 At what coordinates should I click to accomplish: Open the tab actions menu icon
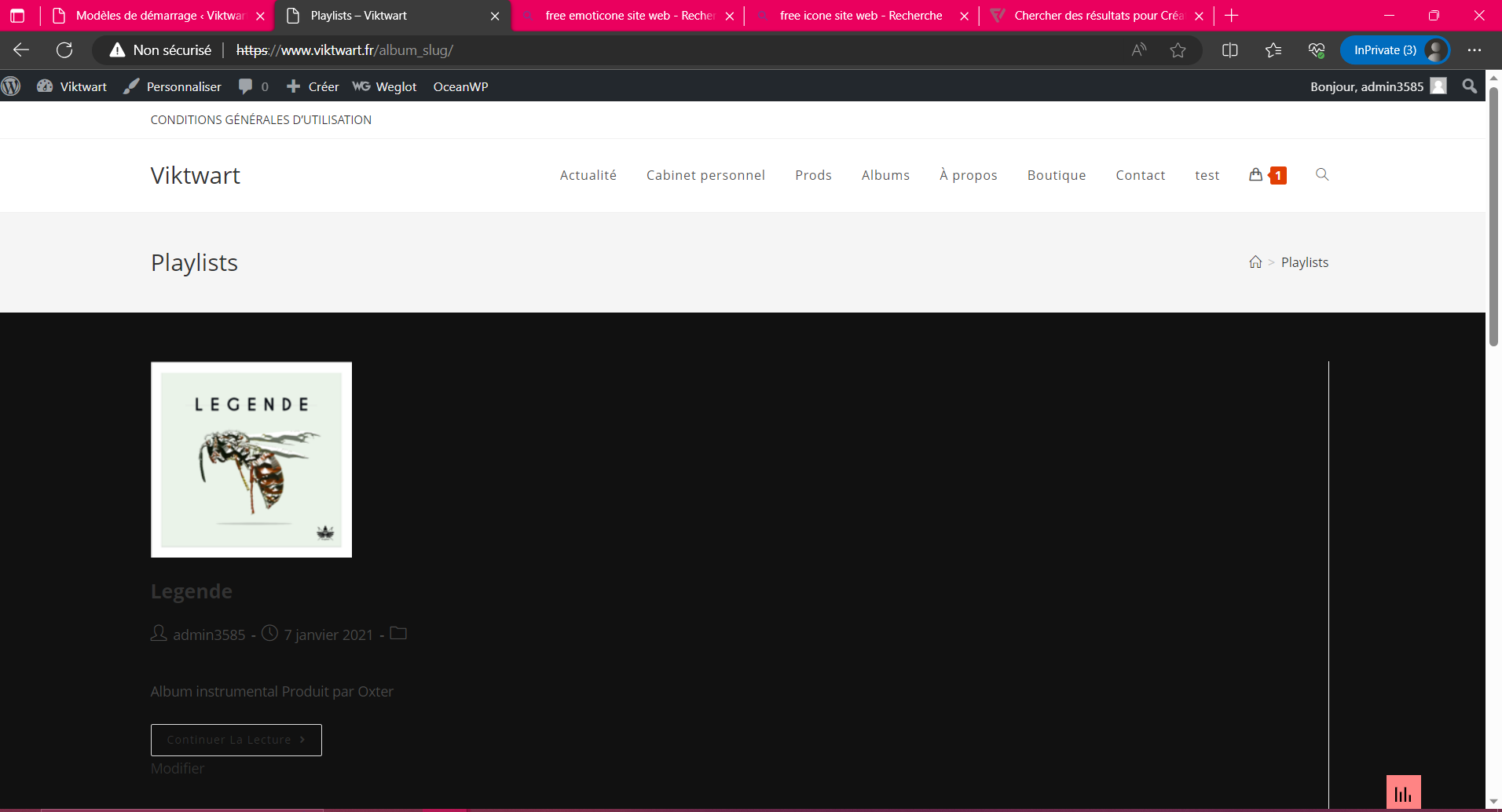pos(17,16)
